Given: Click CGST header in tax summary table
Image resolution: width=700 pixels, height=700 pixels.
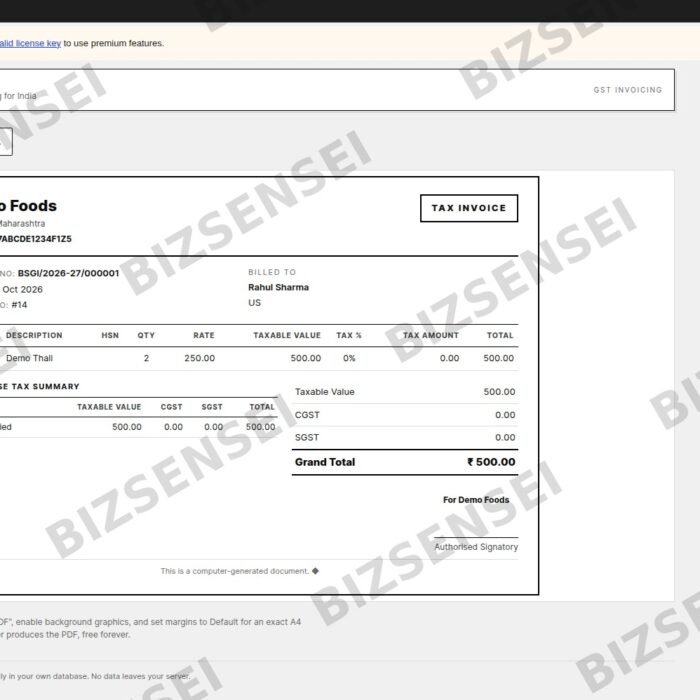Looking at the screenshot, I should click(171, 407).
